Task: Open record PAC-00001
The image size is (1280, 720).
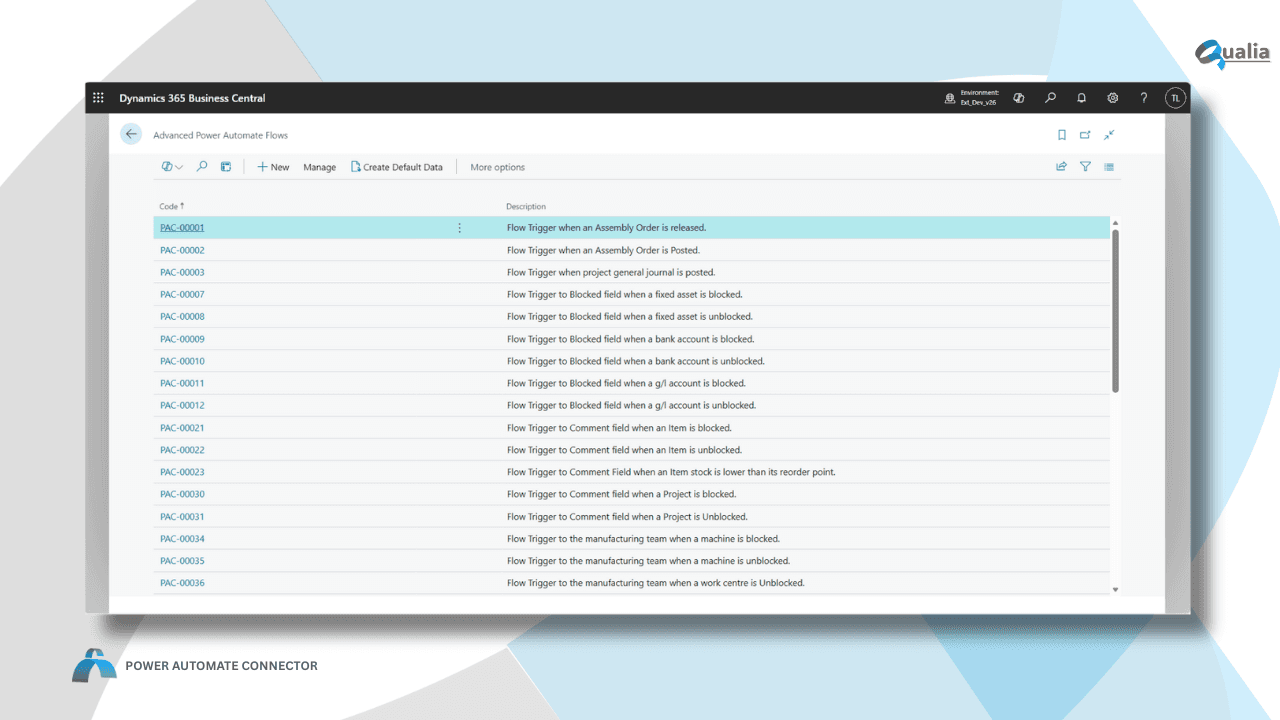Action: coord(182,228)
